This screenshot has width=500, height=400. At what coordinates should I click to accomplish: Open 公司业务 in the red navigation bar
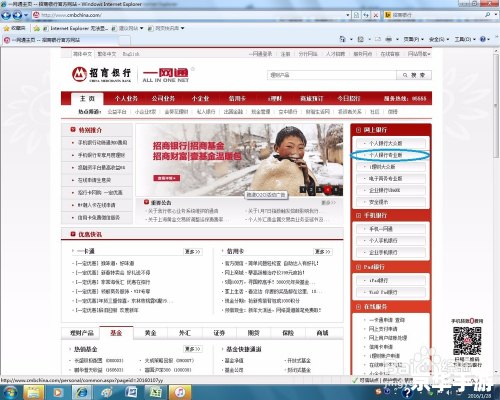[x=163, y=99]
